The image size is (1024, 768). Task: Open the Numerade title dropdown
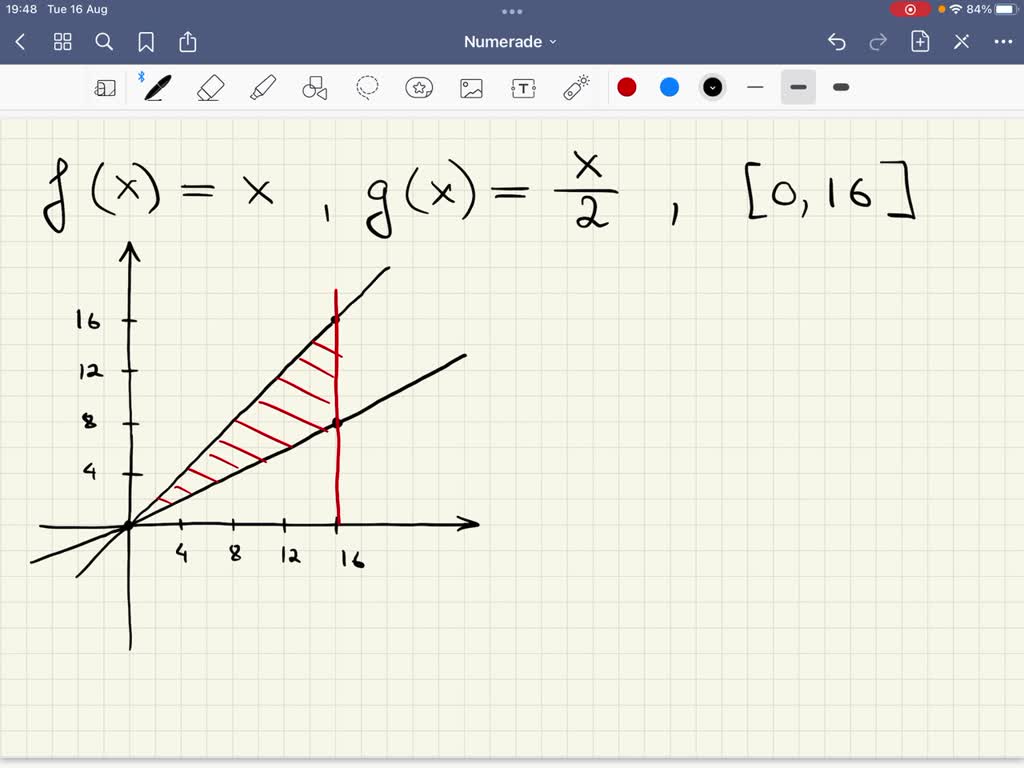pyautogui.click(x=512, y=41)
